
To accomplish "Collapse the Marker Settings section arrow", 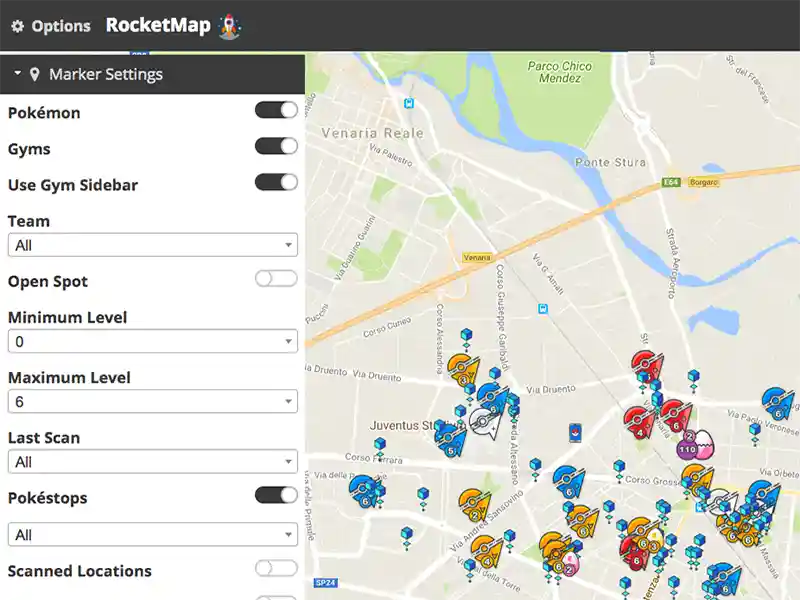I will pos(17,73).
